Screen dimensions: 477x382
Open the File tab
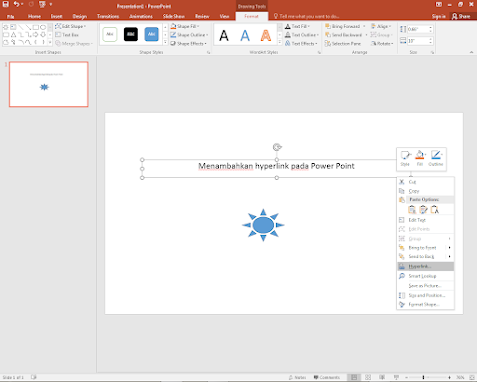(x=10, y=16)
